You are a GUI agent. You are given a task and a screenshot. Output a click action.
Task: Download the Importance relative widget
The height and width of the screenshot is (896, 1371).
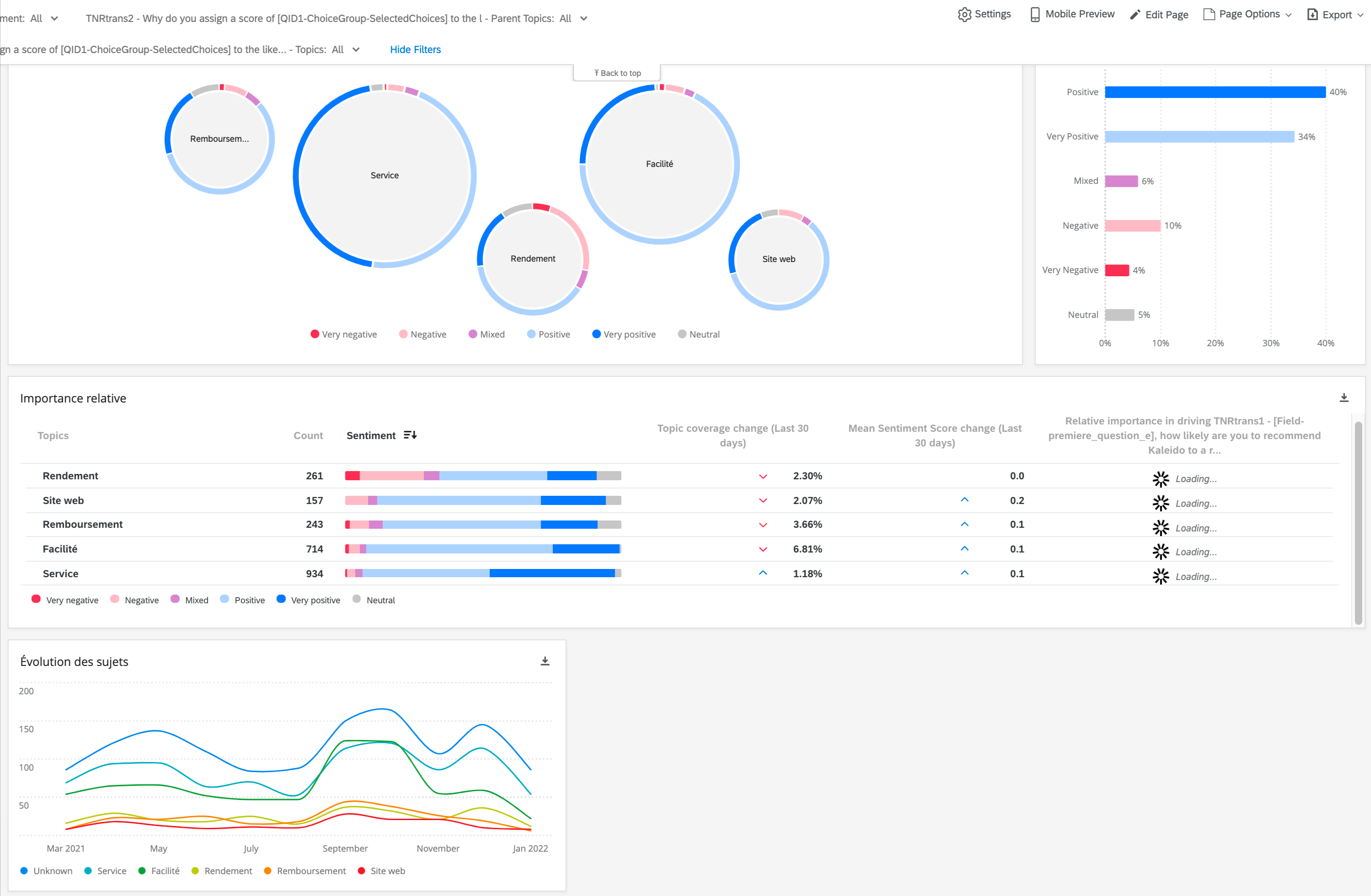coord(1344,397)
